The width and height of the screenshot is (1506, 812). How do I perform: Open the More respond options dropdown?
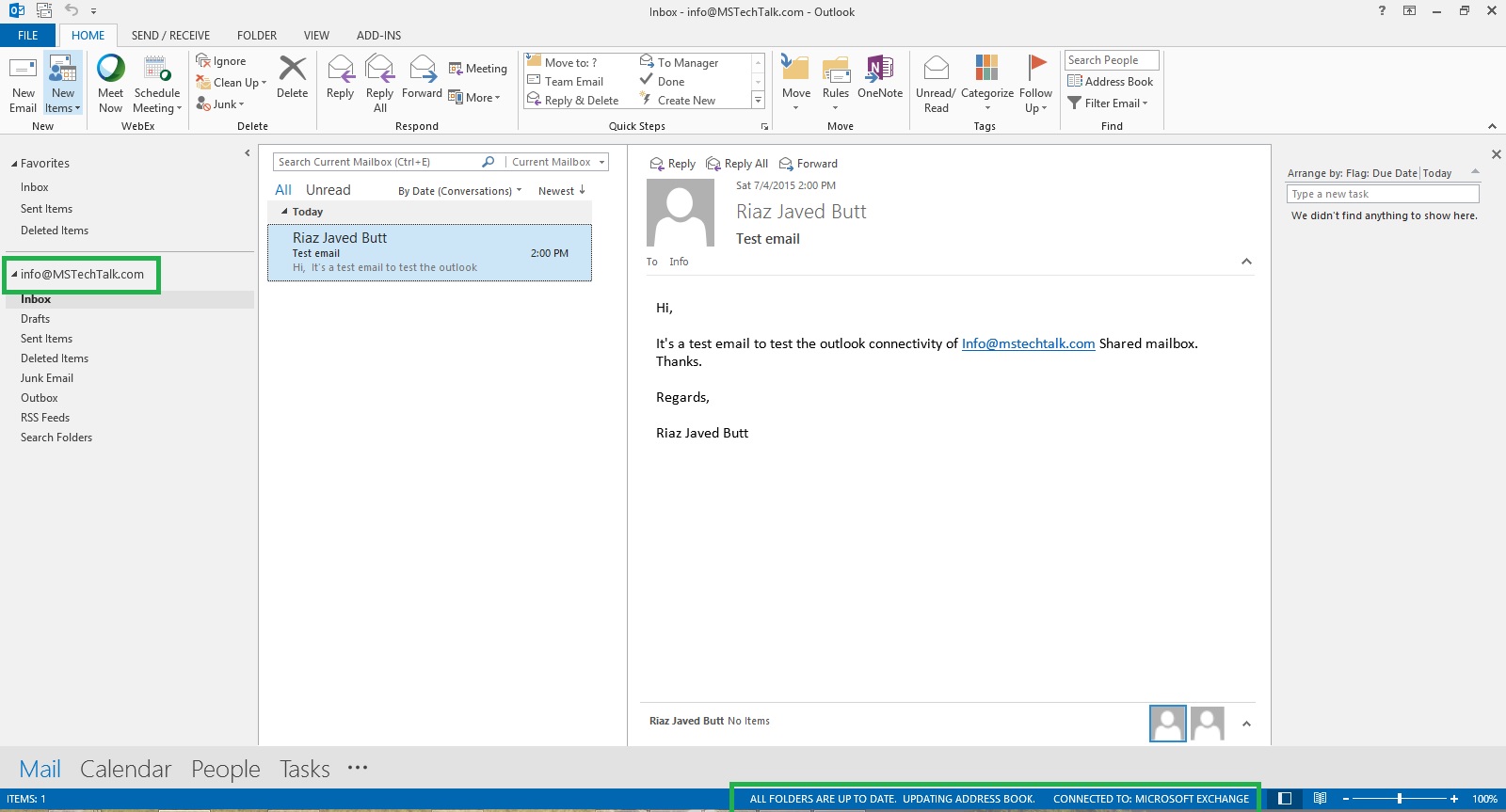click(474, 98)
